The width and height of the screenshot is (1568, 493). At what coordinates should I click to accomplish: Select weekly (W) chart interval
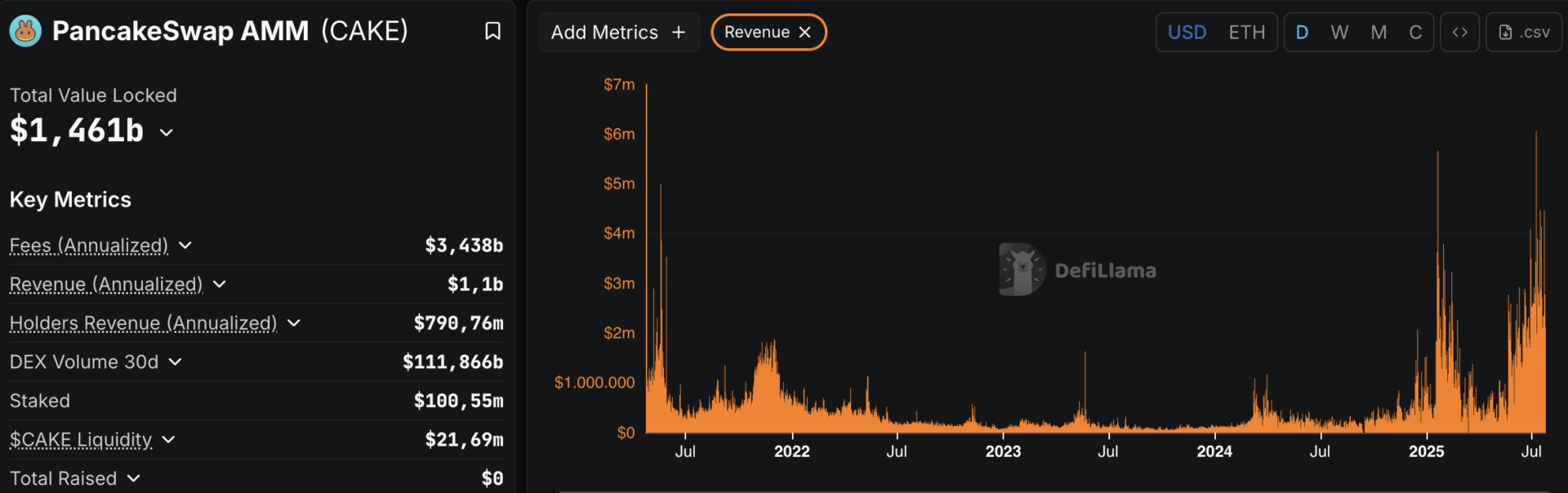1339,33
